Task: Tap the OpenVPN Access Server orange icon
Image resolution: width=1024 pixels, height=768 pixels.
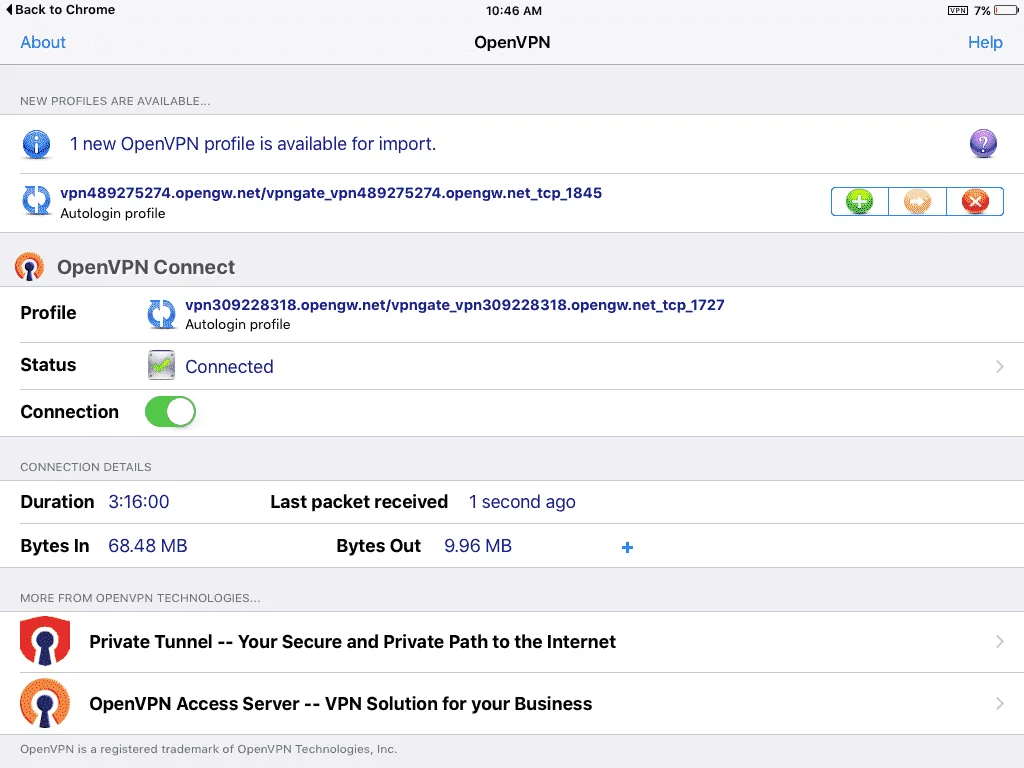Action: coord(45,703)
